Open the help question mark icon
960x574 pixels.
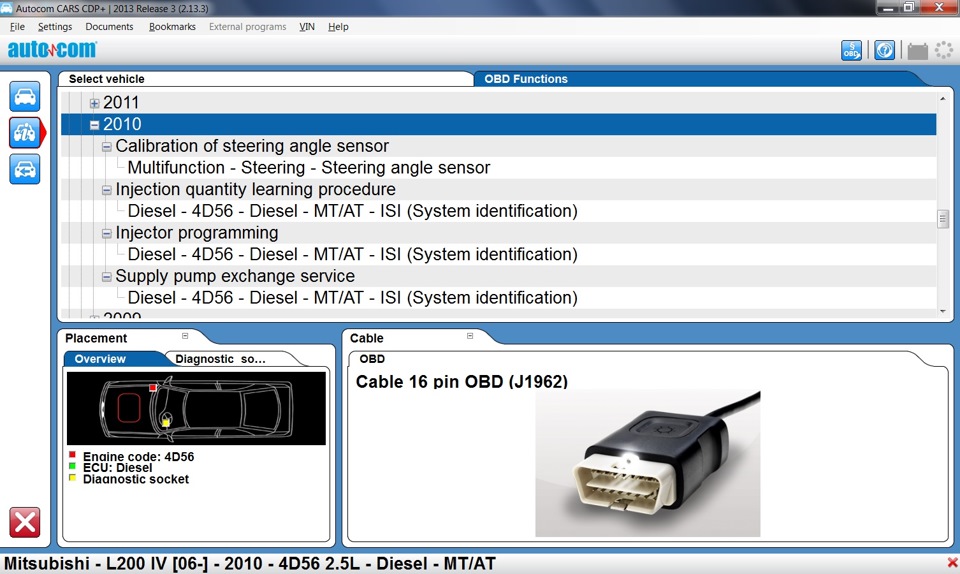point(884,50)
